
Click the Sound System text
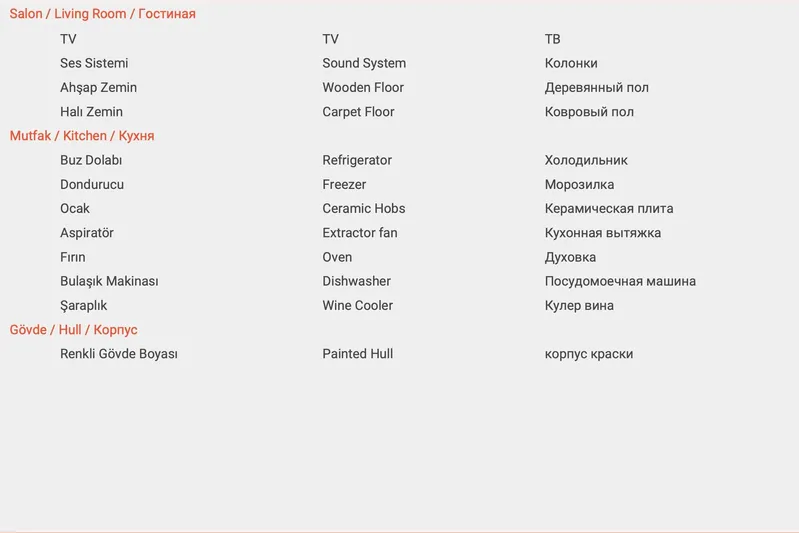364,63
